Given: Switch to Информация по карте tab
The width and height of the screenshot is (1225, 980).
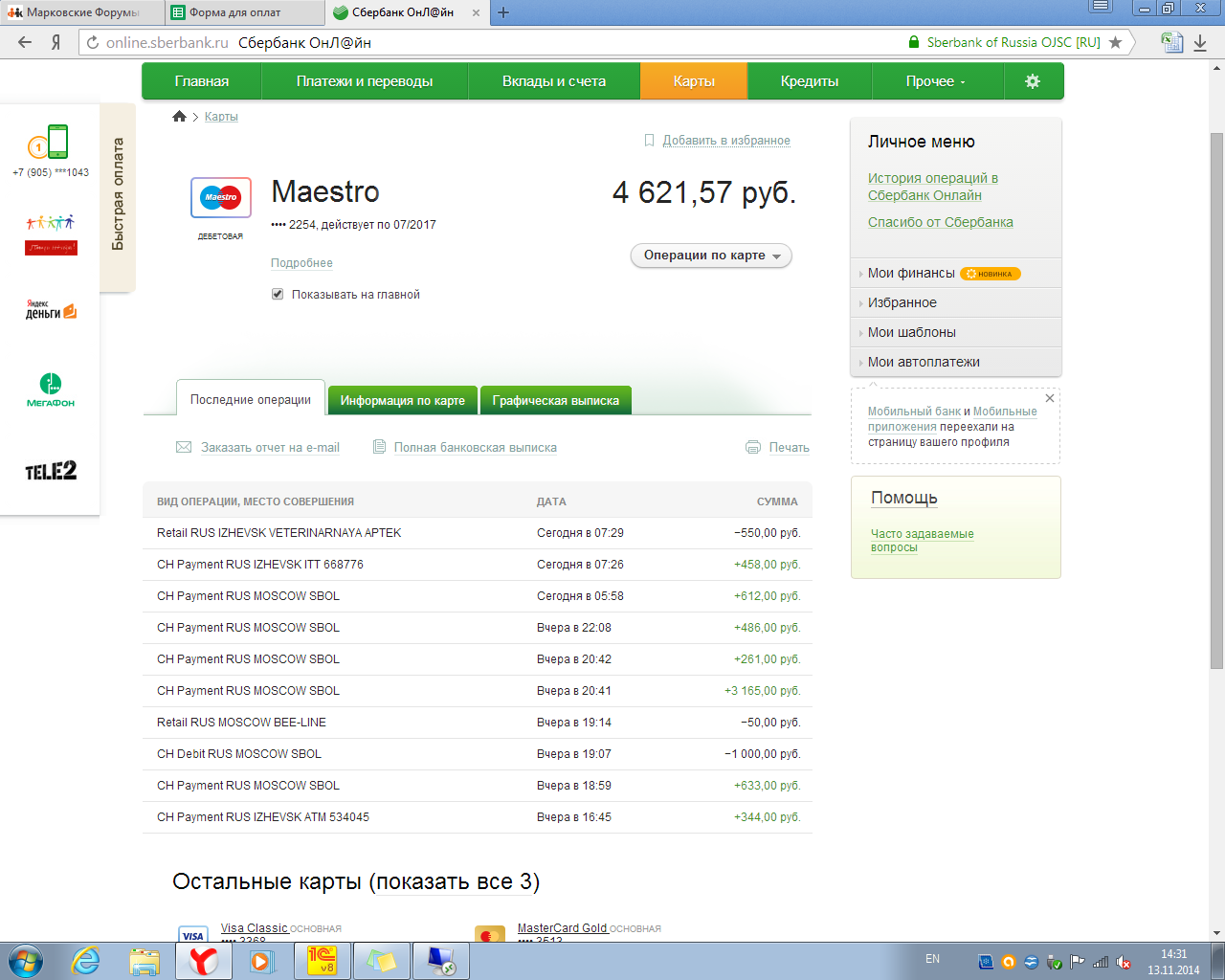Looking at the screenshot, I should pyautogui.click(x=403, y=400).
